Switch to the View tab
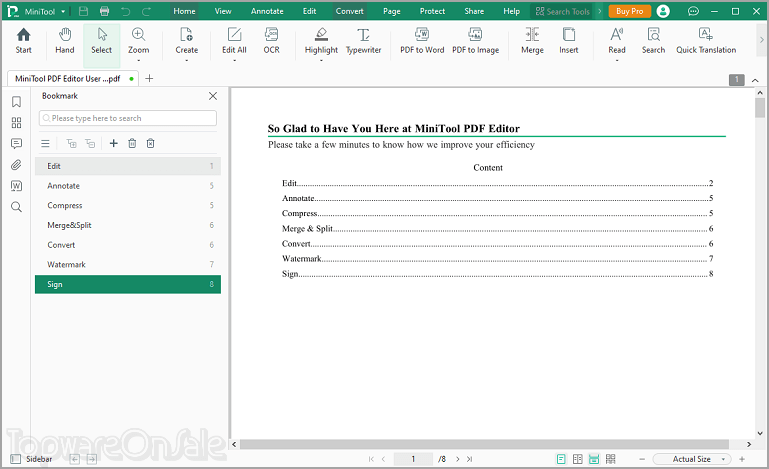The width and height of the screenshot is (769, 469). click(223, 11)
